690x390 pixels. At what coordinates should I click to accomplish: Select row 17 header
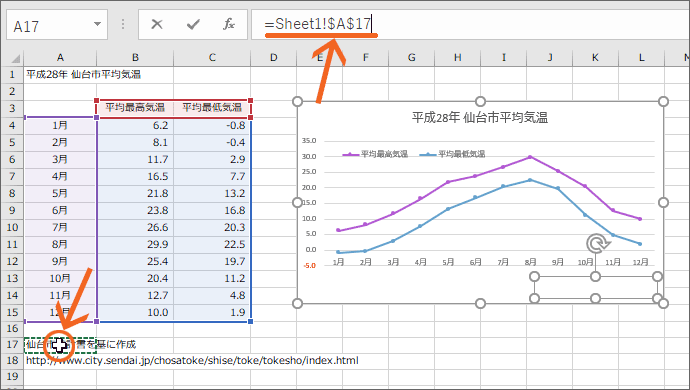12,344
